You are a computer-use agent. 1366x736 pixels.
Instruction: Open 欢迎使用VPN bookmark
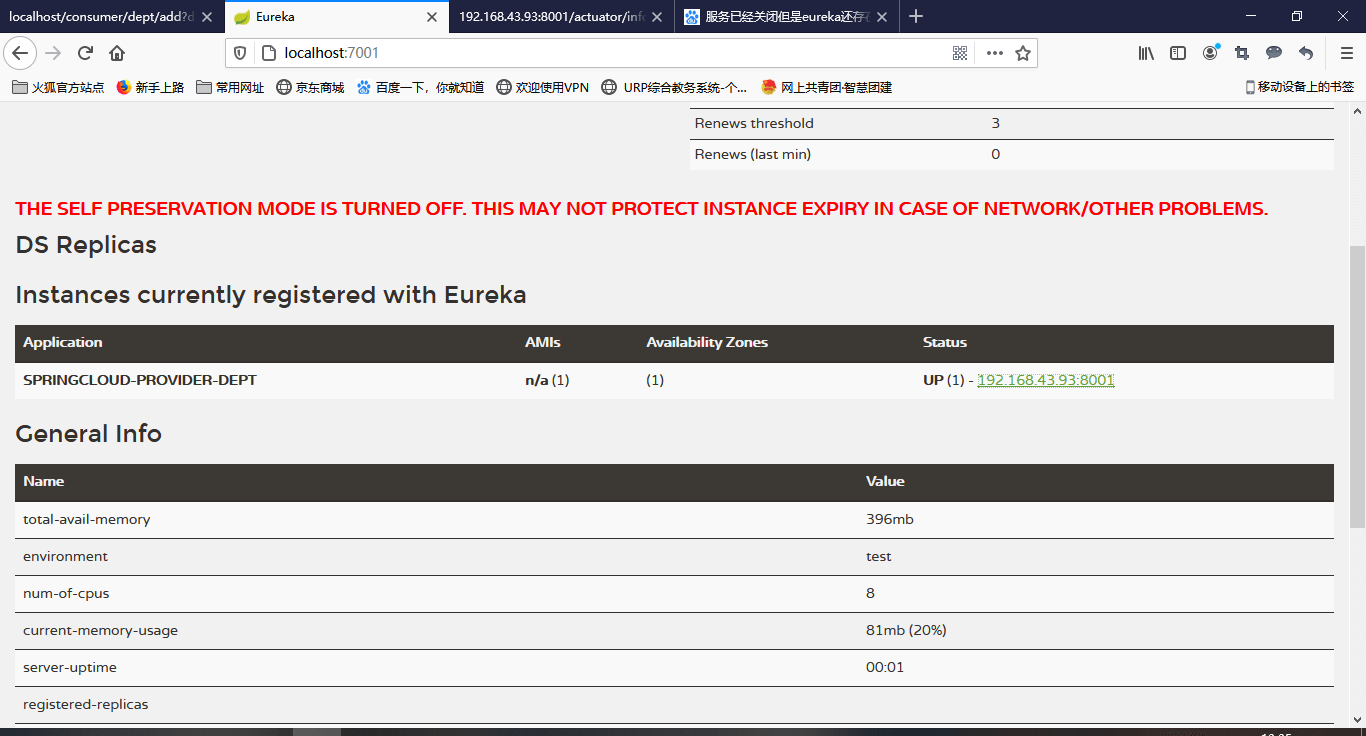(x=543, y=87)
